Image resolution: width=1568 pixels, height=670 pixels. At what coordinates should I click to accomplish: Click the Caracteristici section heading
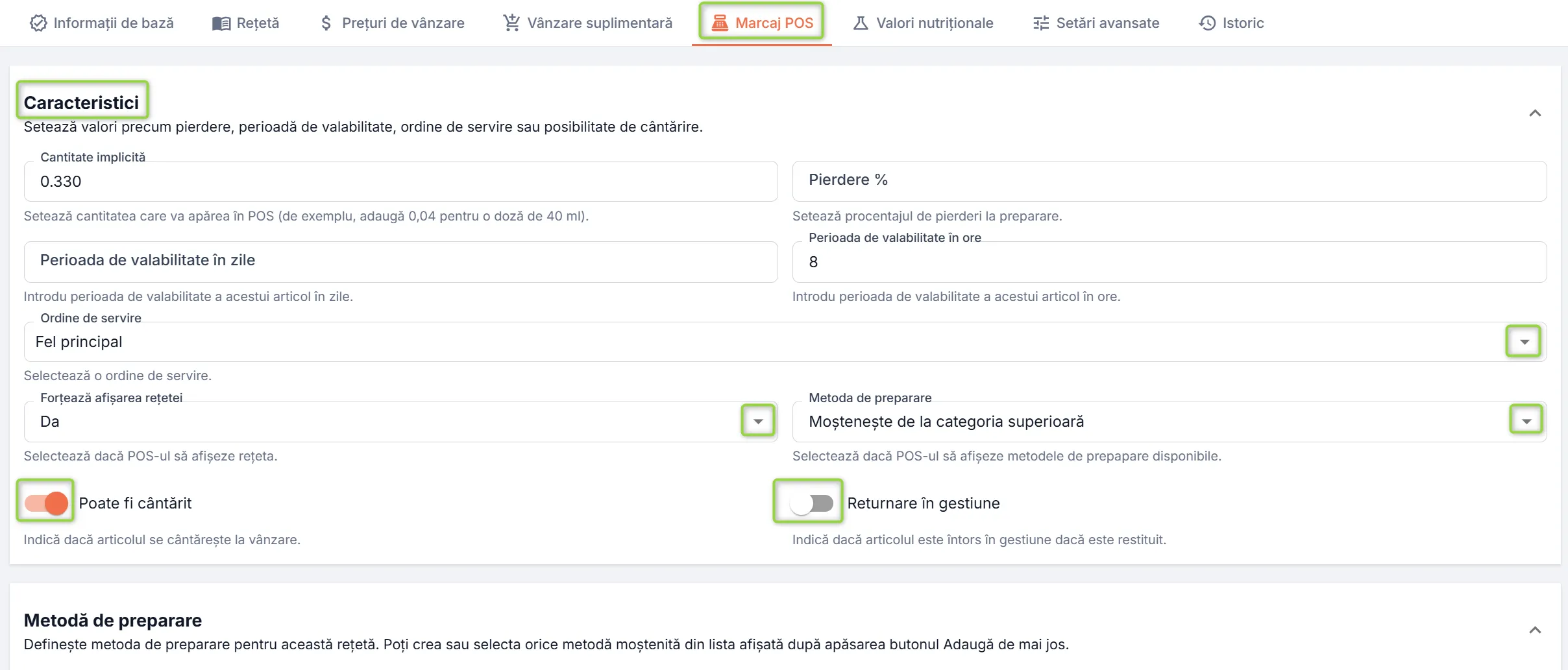click(81, 102)
